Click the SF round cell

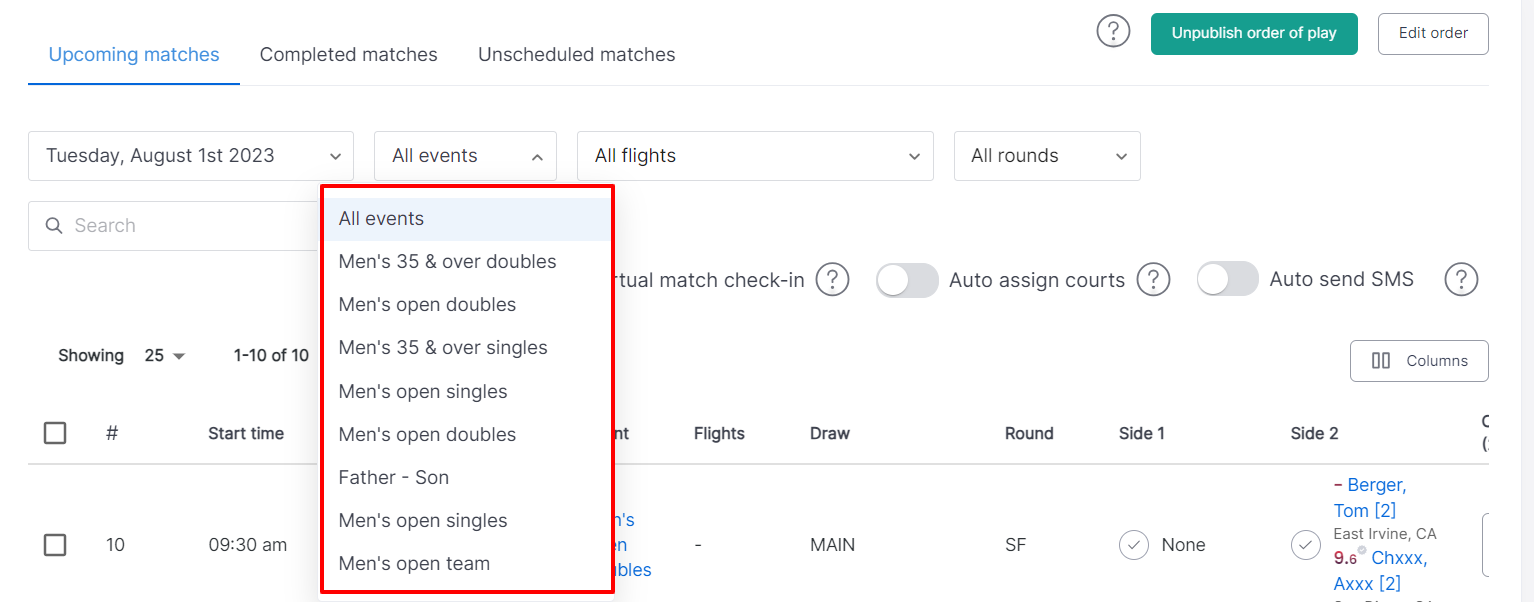pyautogui.click(x=1015, y=545)
